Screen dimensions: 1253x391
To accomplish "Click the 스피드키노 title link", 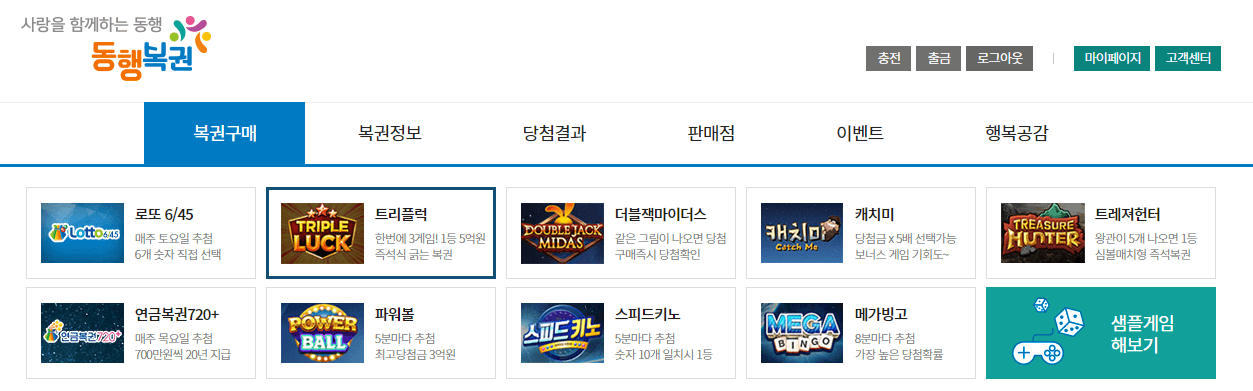I will (647, 314).
